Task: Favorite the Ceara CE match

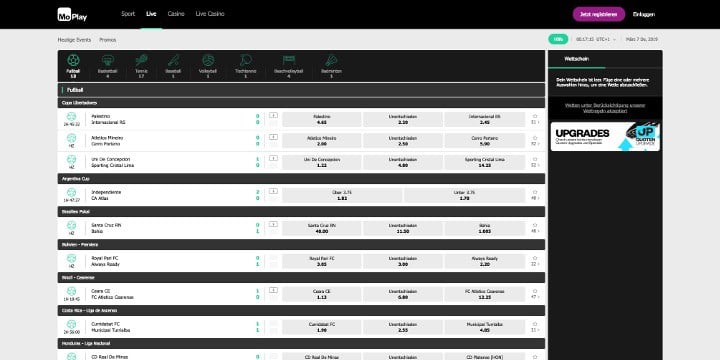Action: pos(535,291)
